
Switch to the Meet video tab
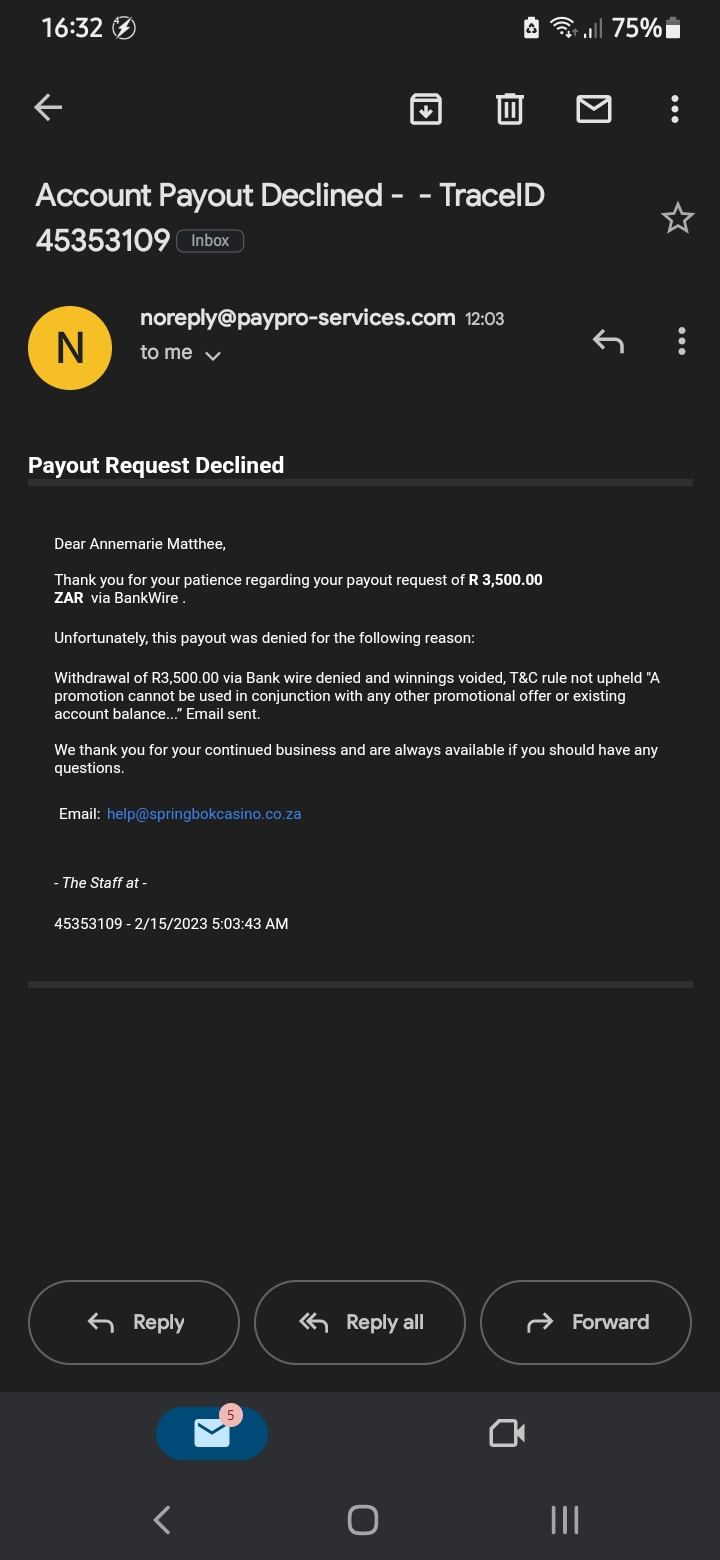(507, 1433)
